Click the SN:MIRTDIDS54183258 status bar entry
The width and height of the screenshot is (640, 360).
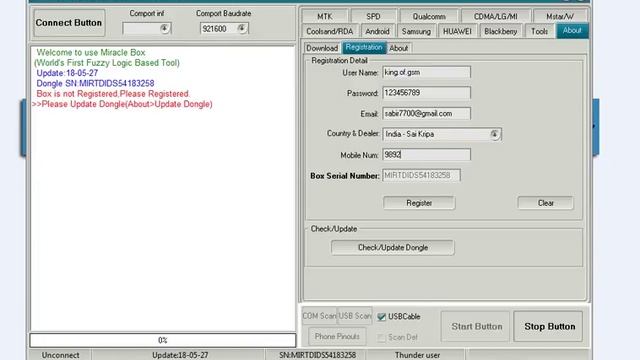point(317,355)
